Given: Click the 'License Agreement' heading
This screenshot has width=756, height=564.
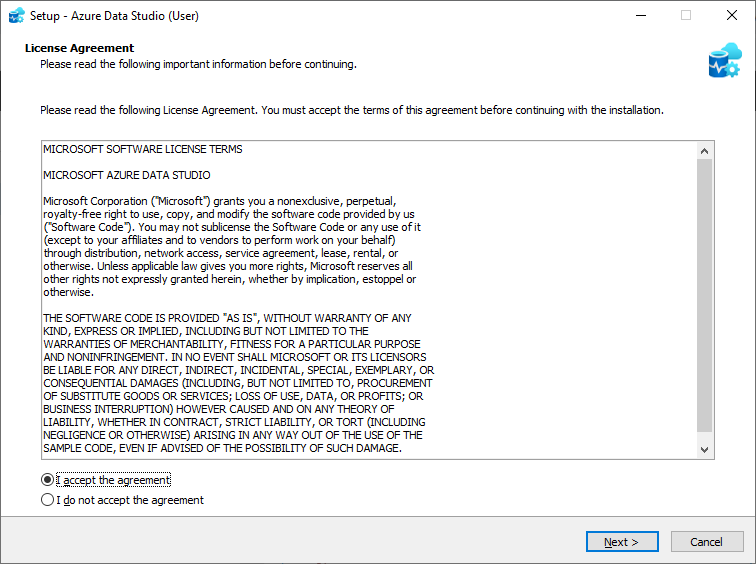Looking at the screenshot, I should coord(80,48).
